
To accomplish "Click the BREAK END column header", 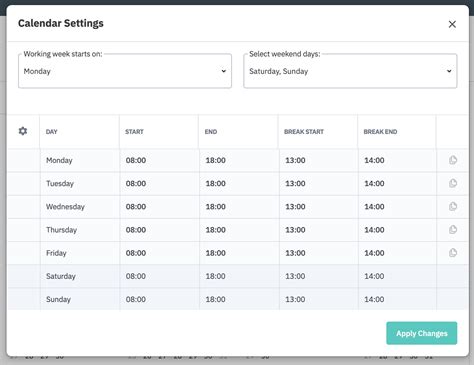I will (x=380, y=132).
